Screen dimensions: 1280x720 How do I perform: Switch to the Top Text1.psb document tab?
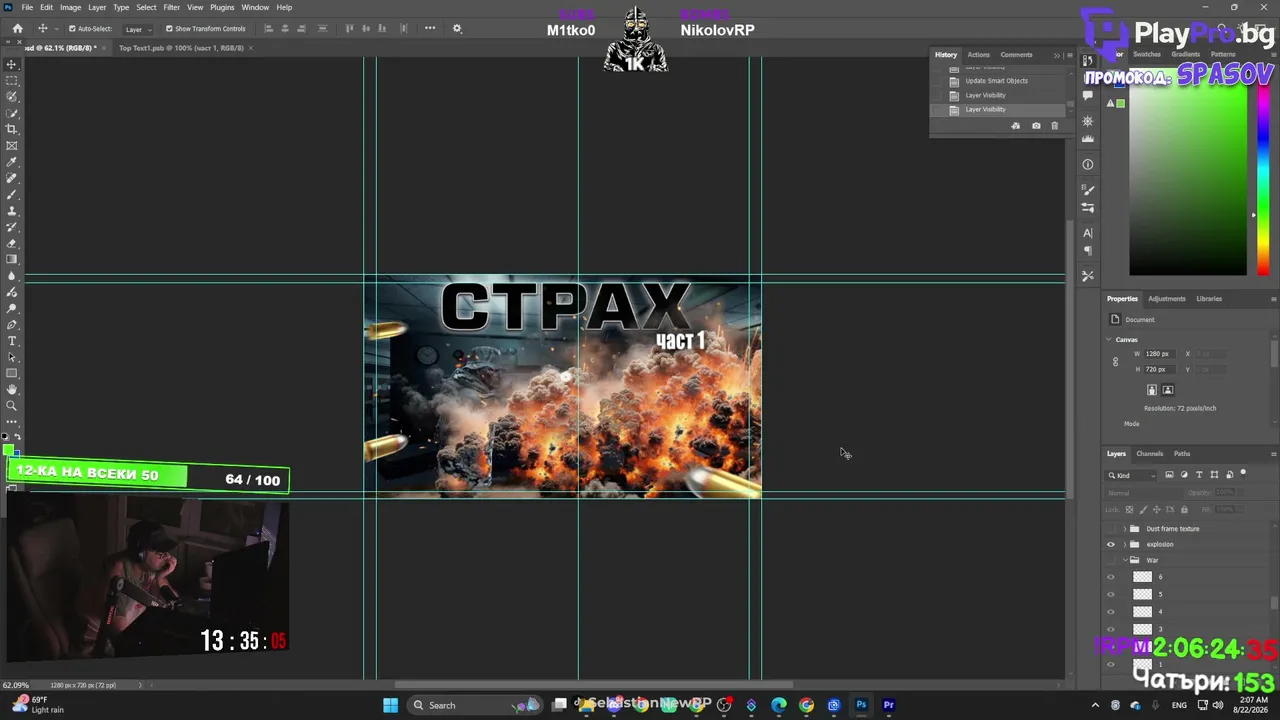pyautogui.click(x=181, y=48)
